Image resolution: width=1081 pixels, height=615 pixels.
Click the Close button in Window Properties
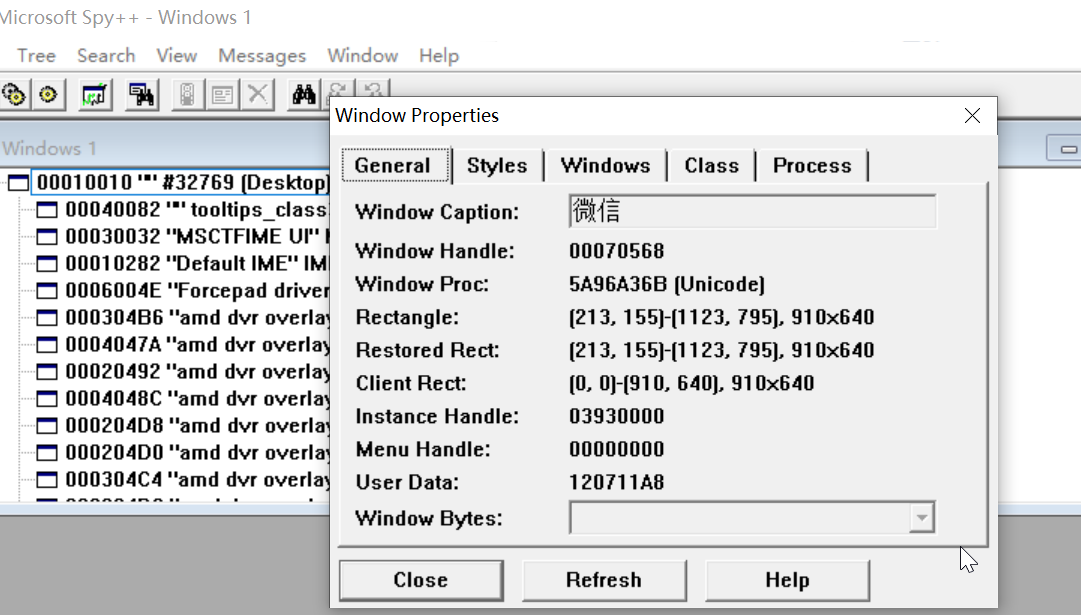[x=421, y=580]
